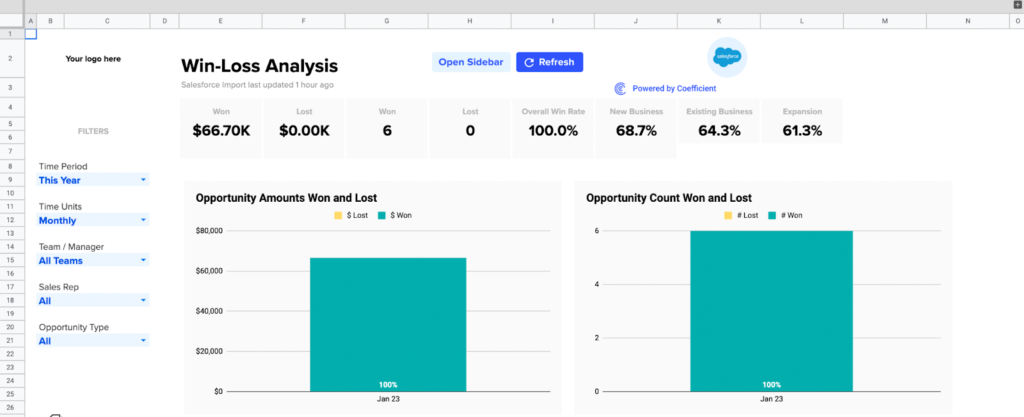Click the teal $ Won legend marker
Viewport: 1024px width, 417px height.
[381, 215]
